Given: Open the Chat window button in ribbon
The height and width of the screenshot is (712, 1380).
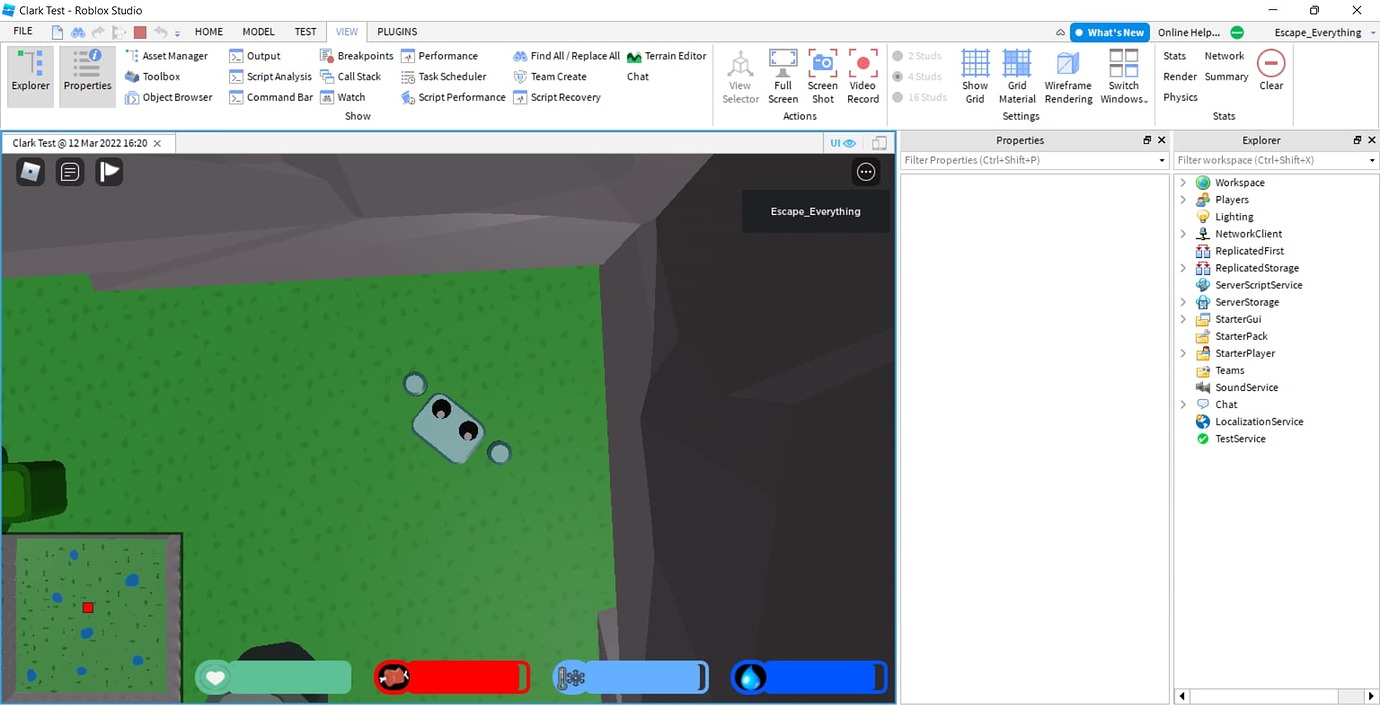Looking at the screenshot, I should point(638,76).
